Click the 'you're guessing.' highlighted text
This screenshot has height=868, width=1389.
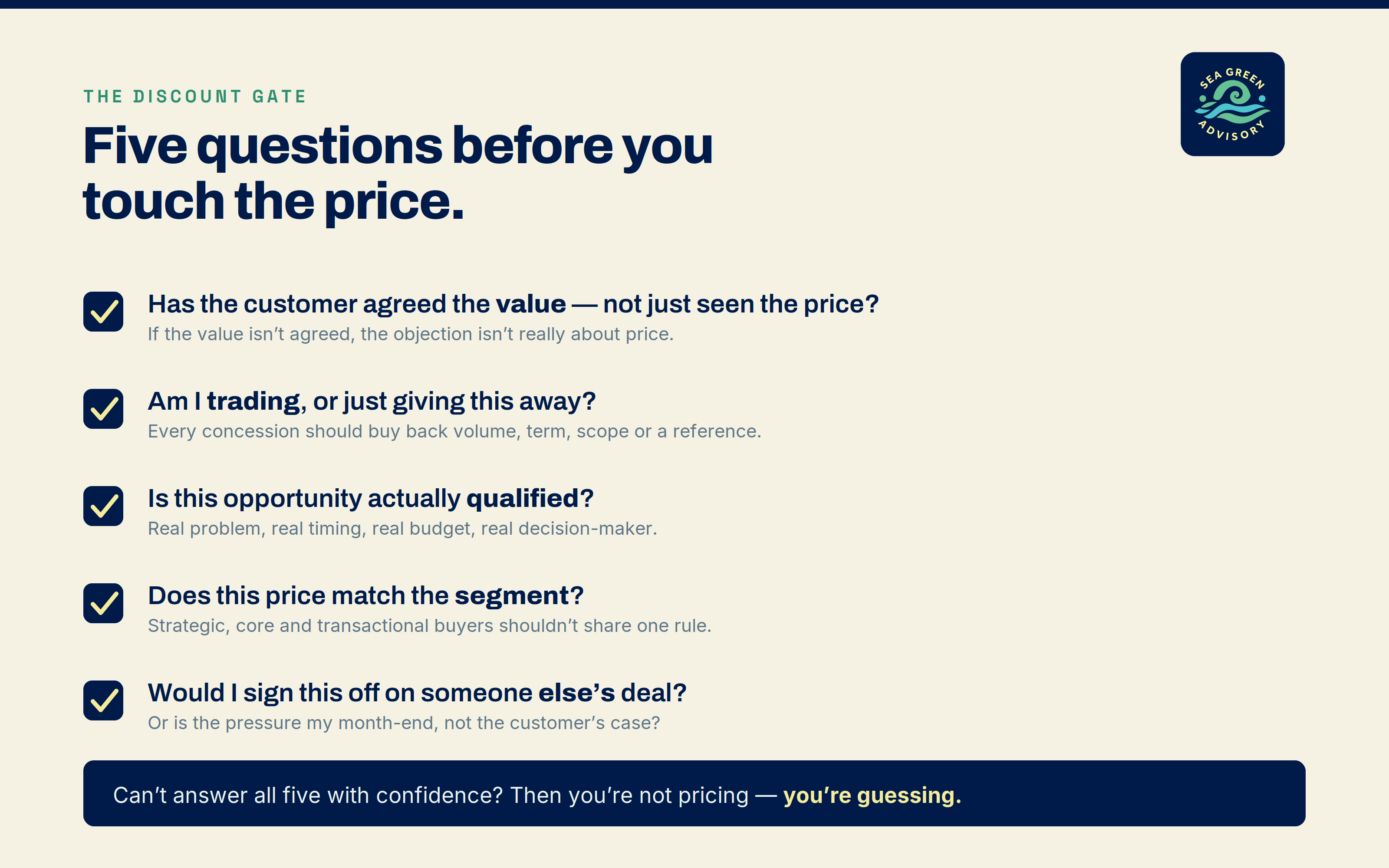[872, 795]
